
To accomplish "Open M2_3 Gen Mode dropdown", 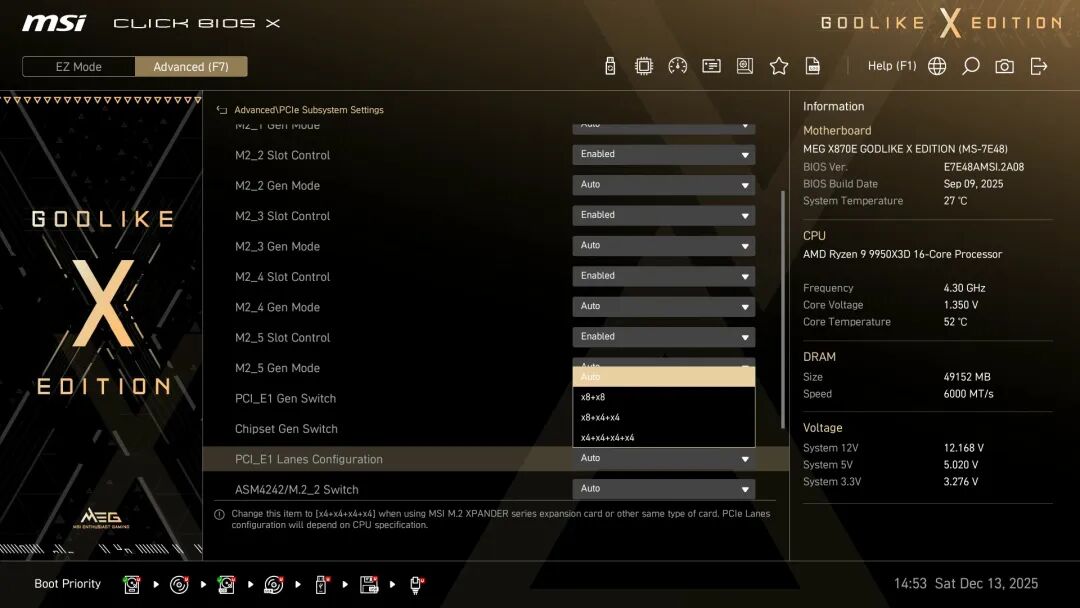I will pyautogui.click(x=663, y=246).
